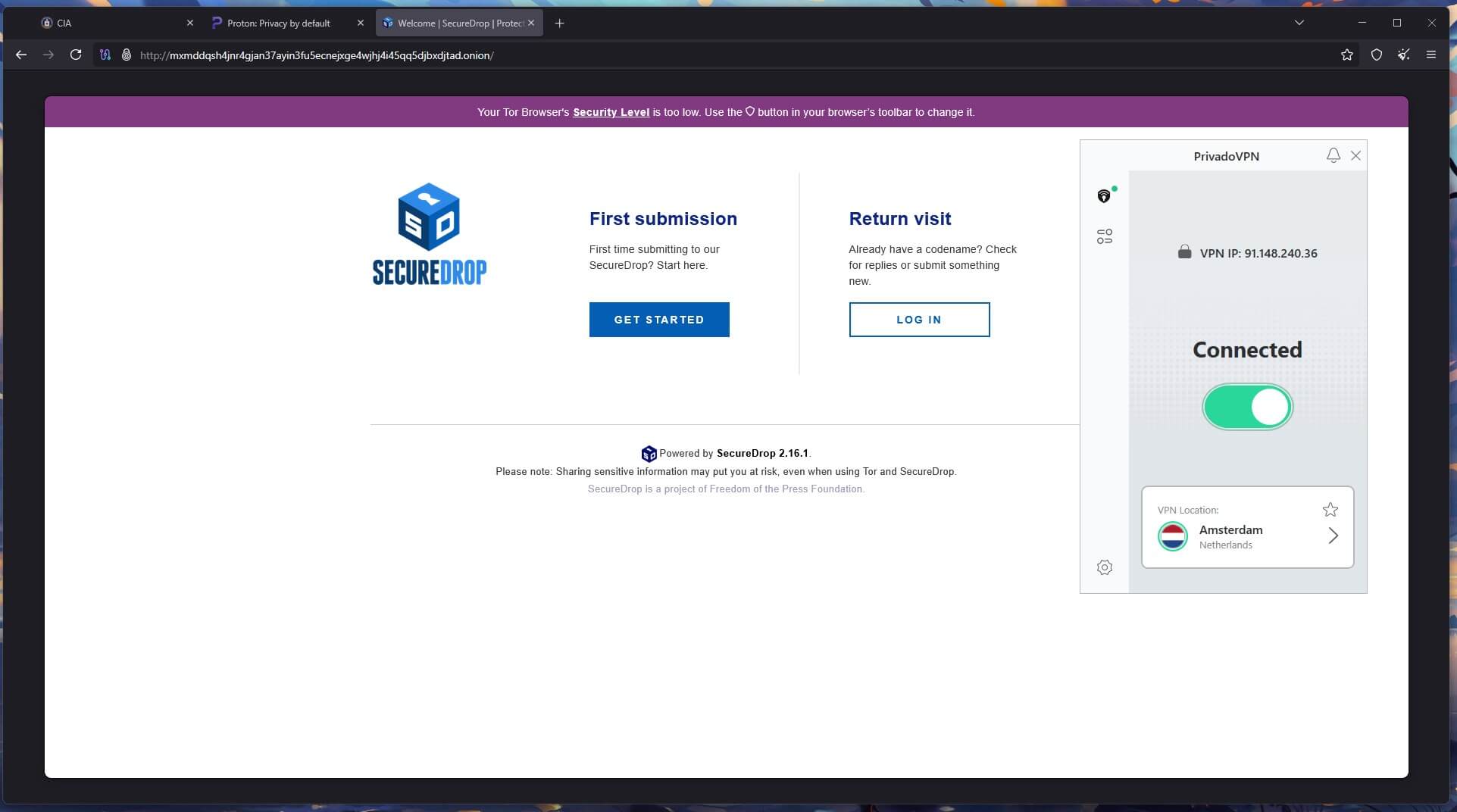Click the Netherlands flag icon

pyautogui.click(x=1172, y=536)
